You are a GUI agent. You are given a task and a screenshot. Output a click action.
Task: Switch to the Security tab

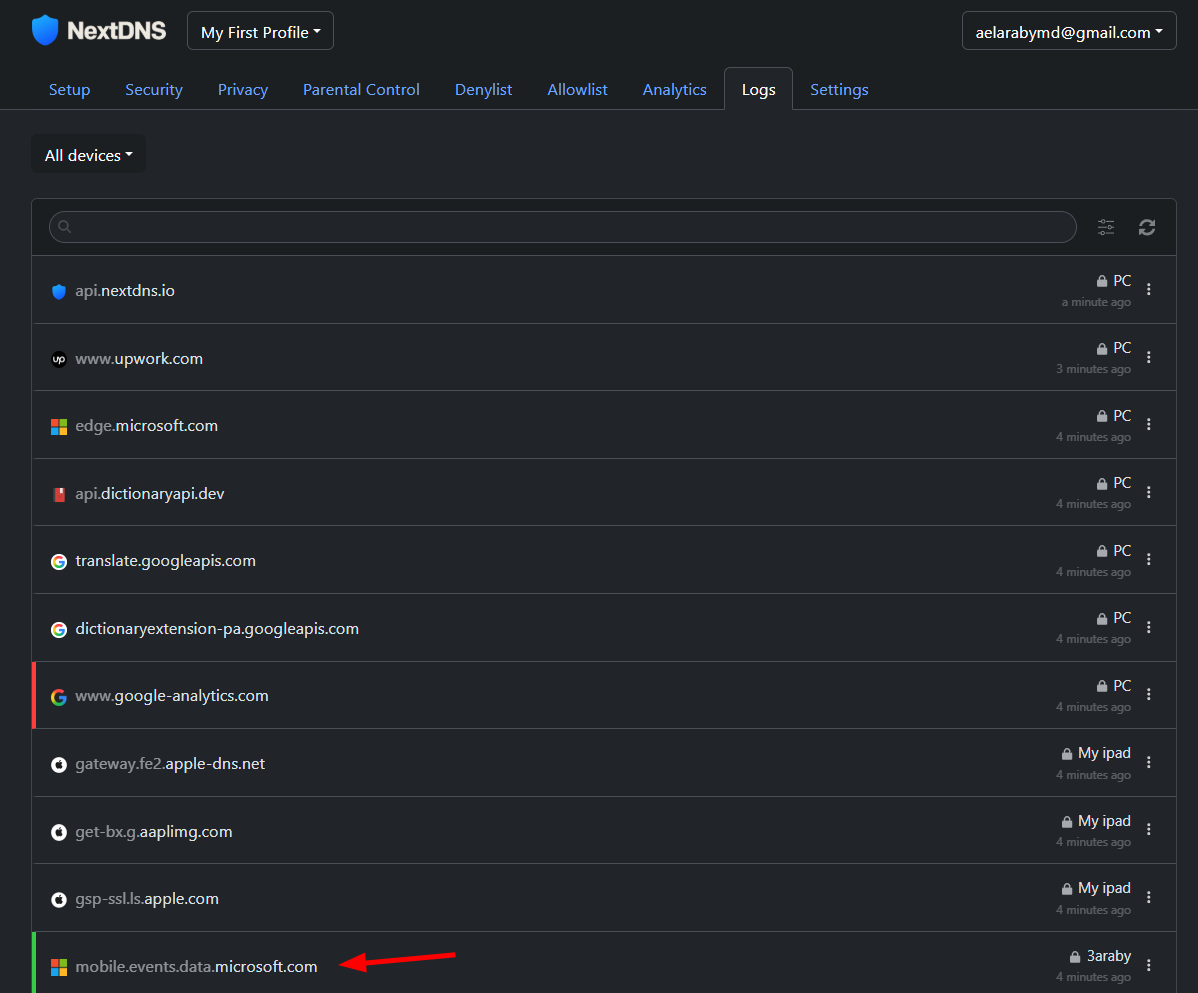[x=154, y=90]
